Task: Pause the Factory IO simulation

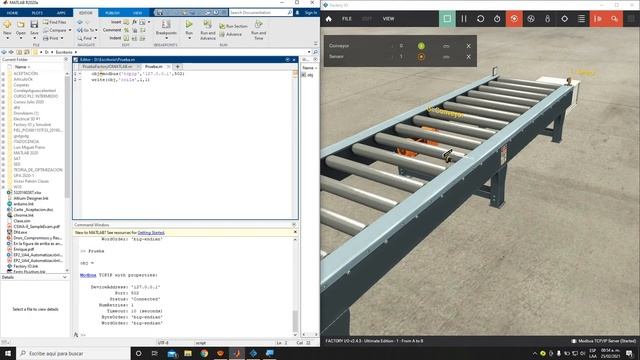Action: tap(464, 19)
